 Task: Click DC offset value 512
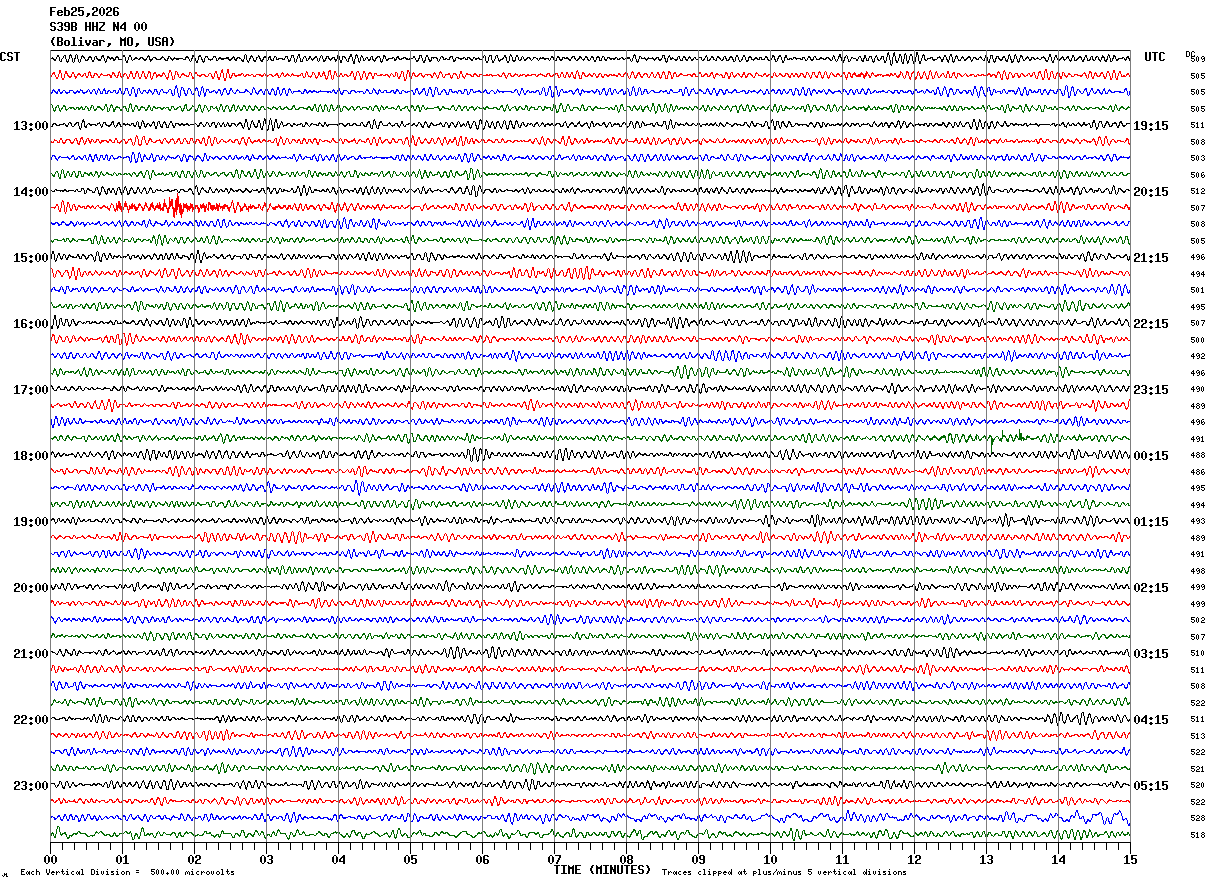click(x=1197, y=192)
